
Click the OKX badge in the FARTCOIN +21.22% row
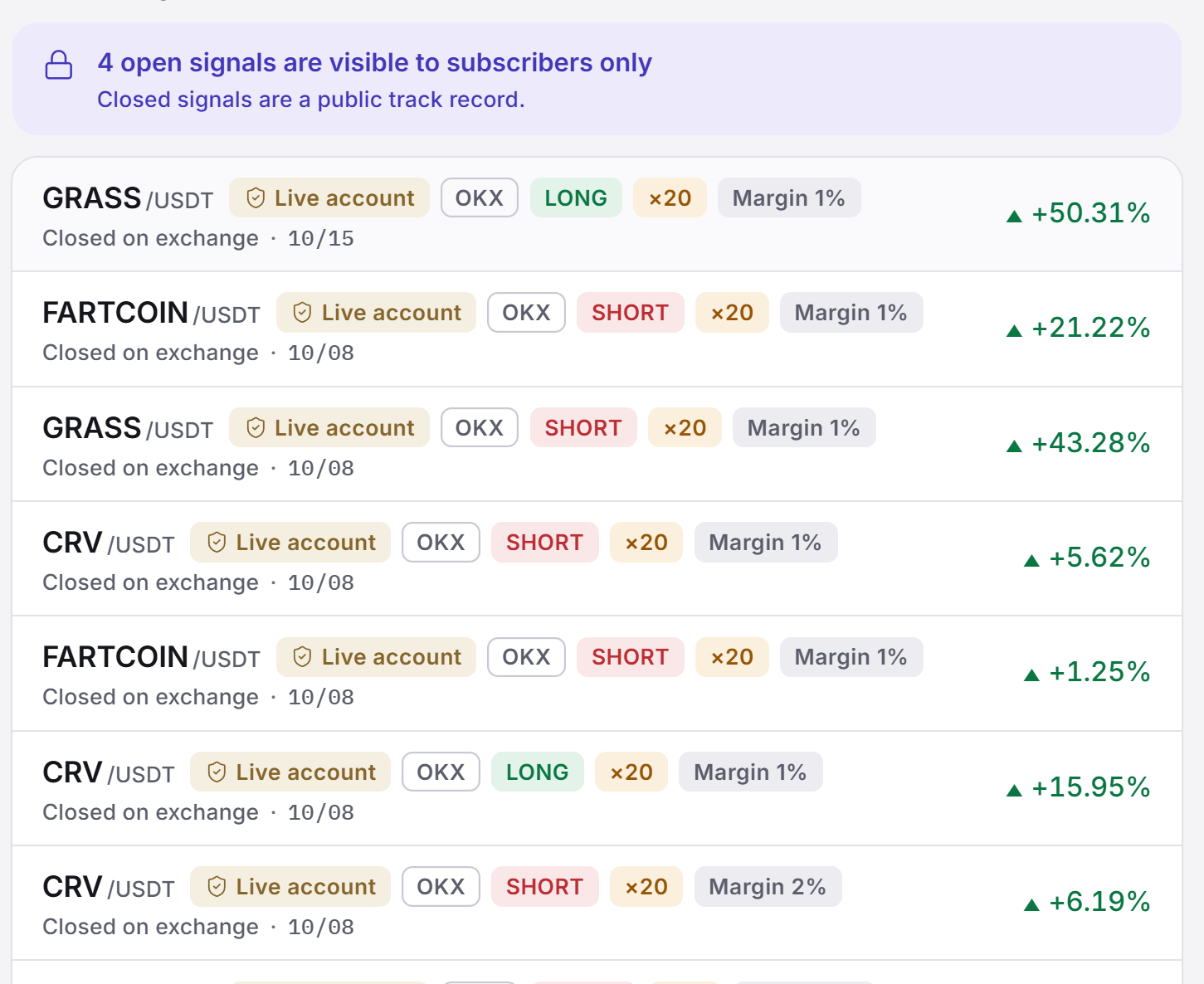click(x=527, y=313)
